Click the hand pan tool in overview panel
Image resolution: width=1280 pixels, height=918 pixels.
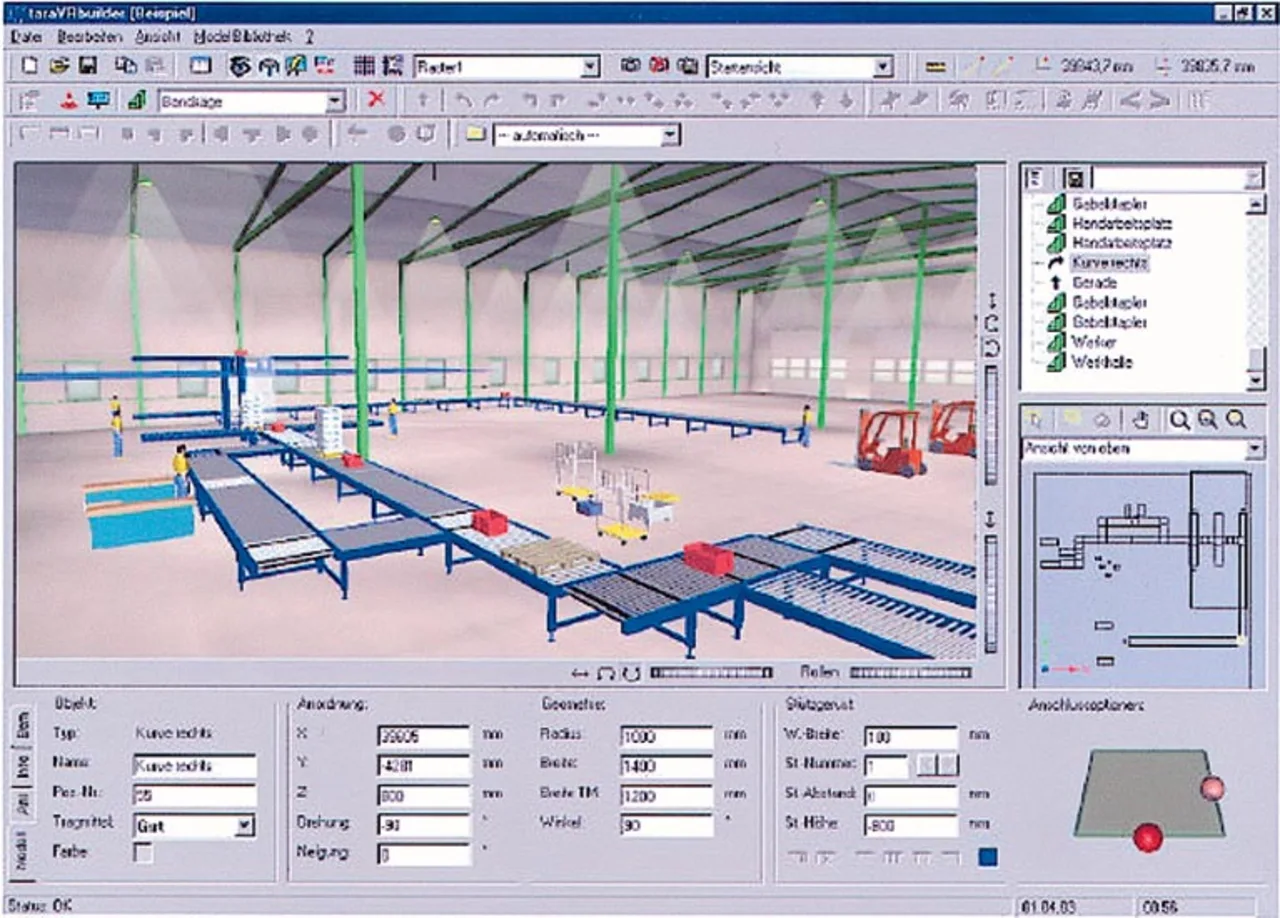click(1141, 420)
